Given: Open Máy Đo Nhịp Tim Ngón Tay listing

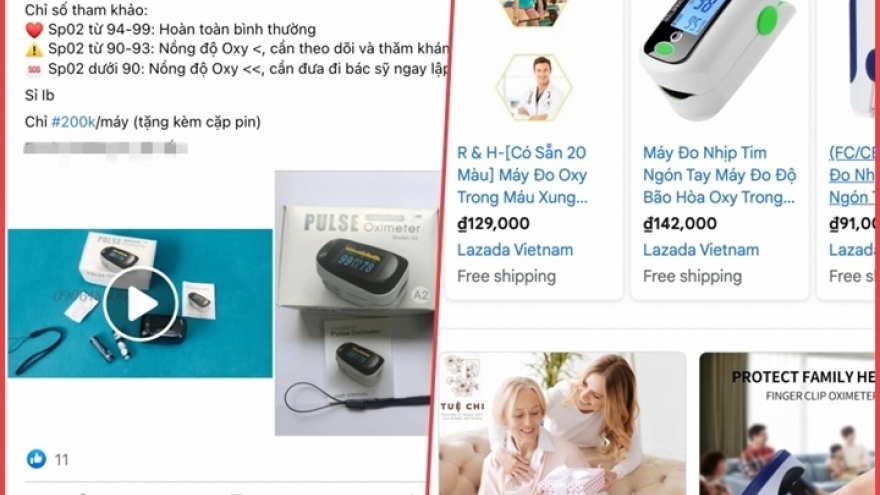Looking at the screenshot, I should coord(719,175).
